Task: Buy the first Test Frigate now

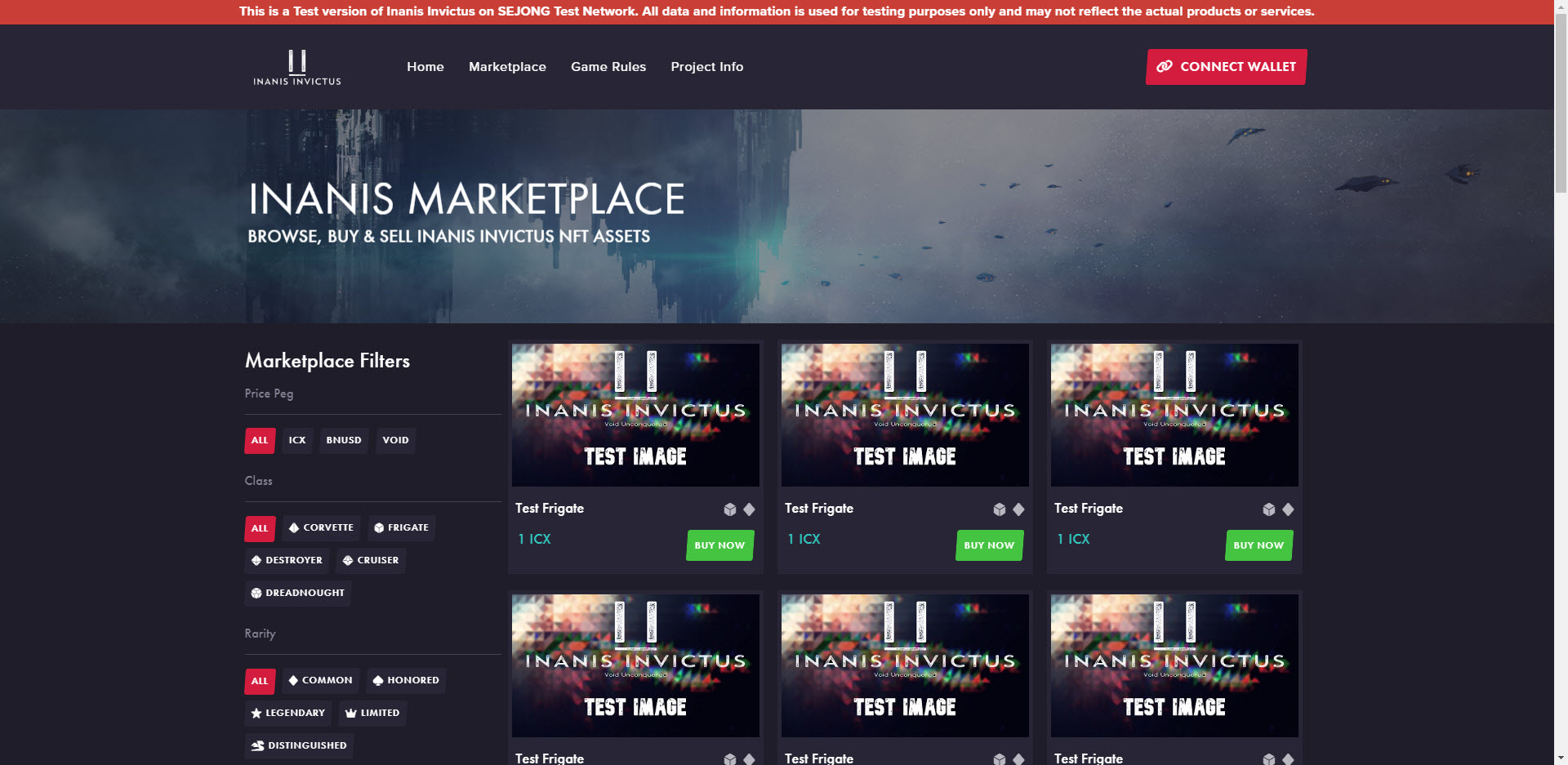Action: coord(719,545)
